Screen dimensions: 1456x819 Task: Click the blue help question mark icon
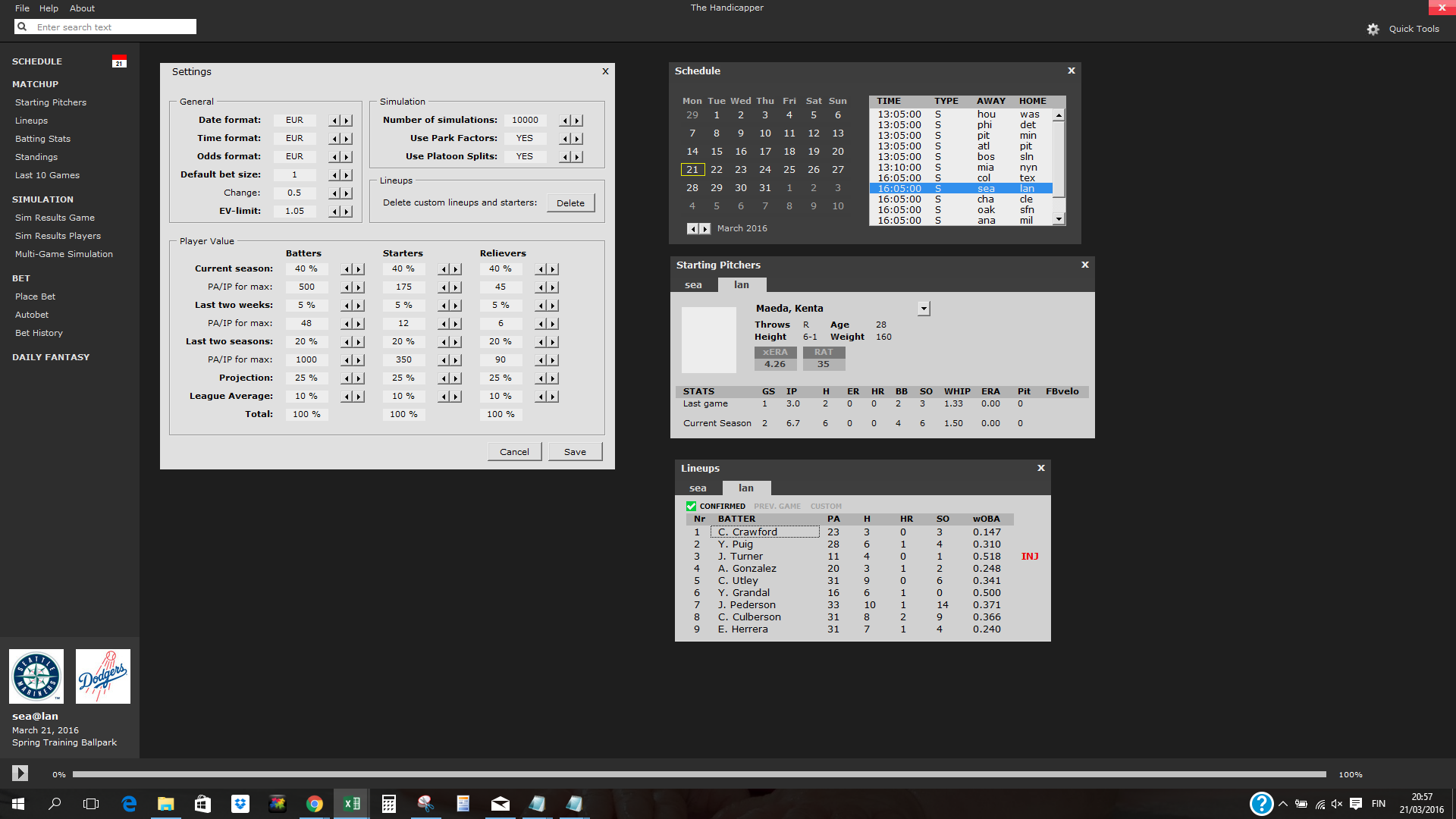pyautogui.click(x=1261, y=803)
